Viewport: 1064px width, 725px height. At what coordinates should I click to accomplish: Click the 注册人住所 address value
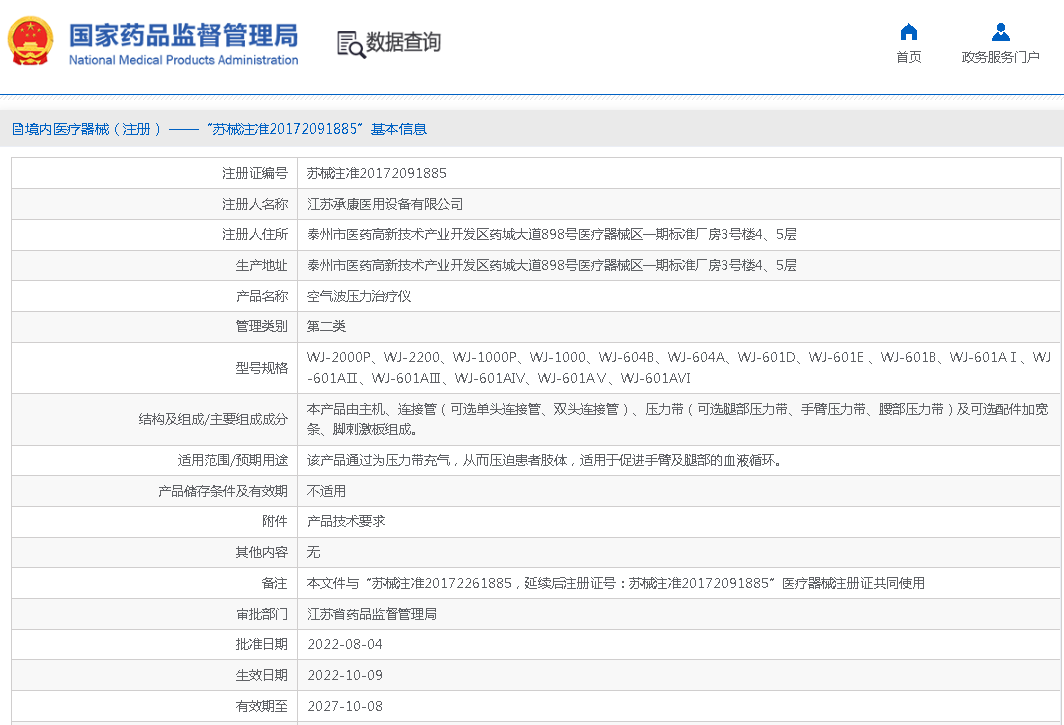pyautogui.click(x=552, y=234)
